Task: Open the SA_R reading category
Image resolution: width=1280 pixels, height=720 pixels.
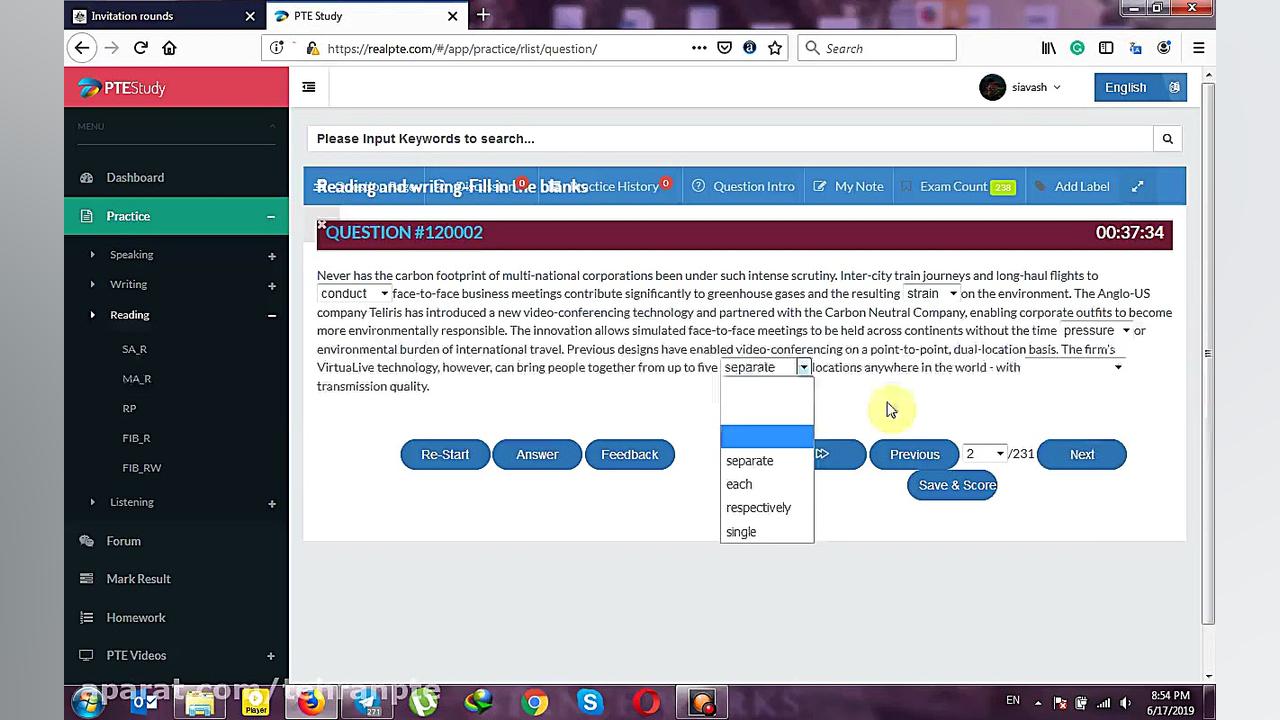Action: 134,349
